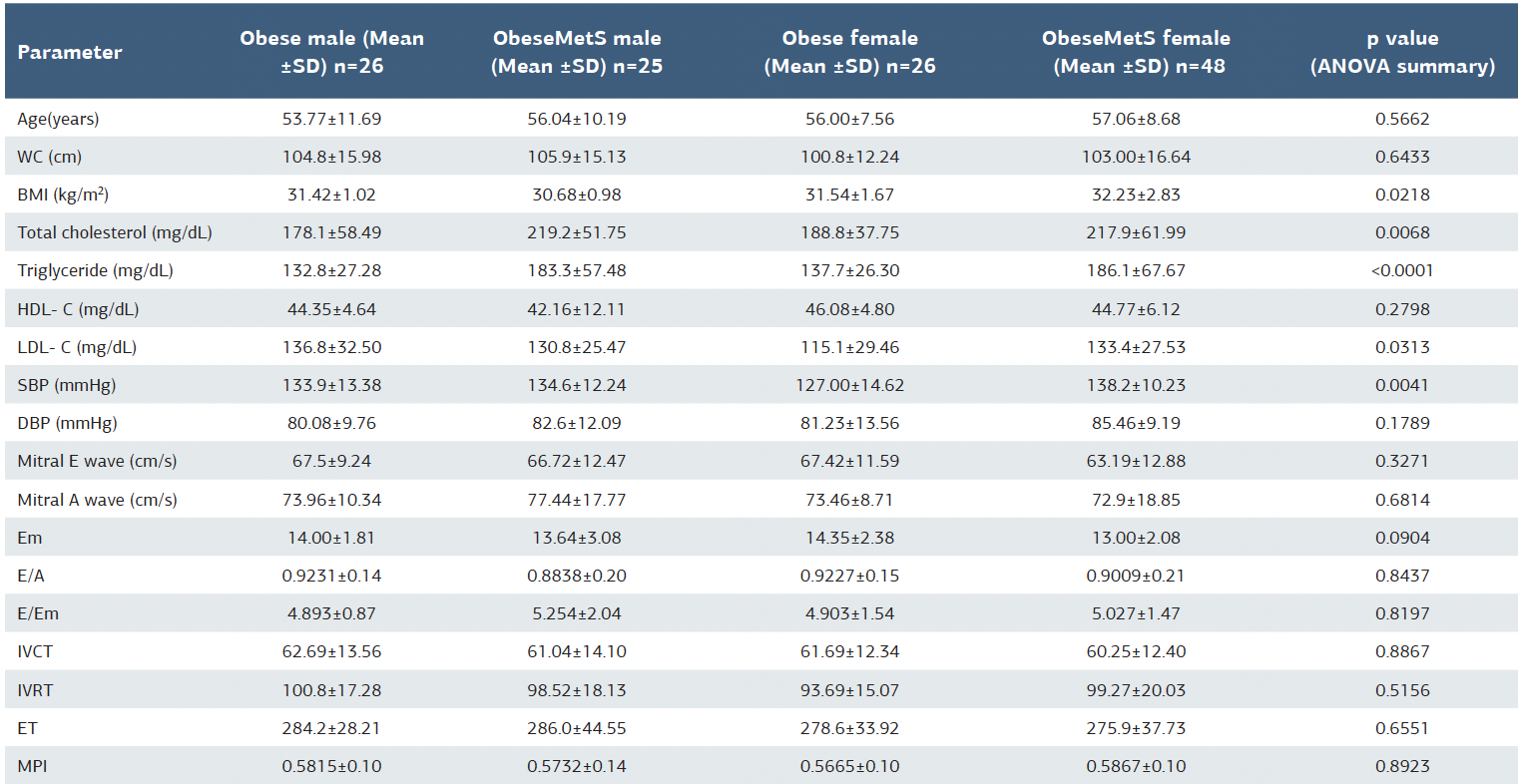Select the Total cholesterol (mg/dL) label
The width and height of the screenshot is (1521, 784).
click(x=115, y=232)
